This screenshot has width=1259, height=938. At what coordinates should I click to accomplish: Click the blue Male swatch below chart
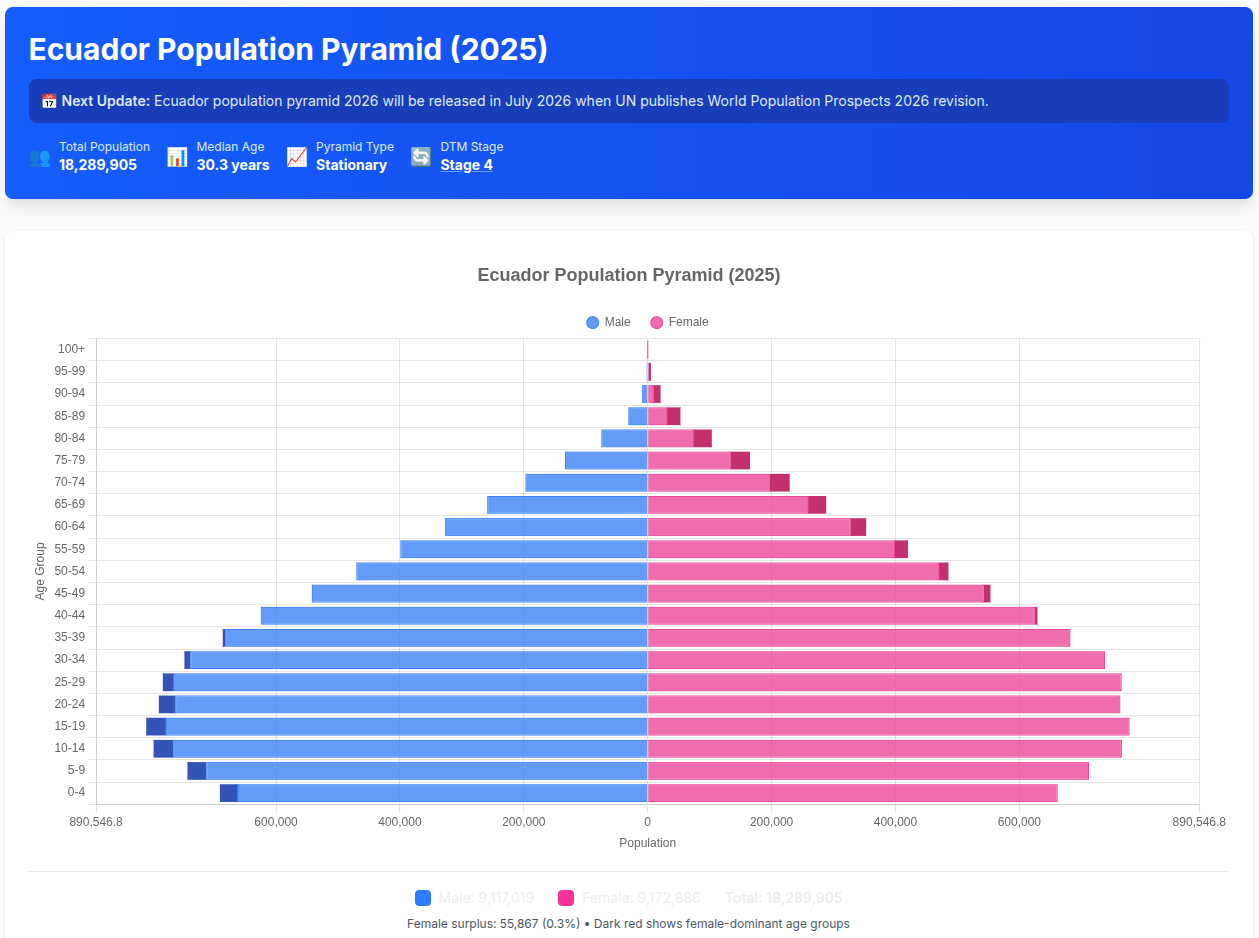coord(423,898)
